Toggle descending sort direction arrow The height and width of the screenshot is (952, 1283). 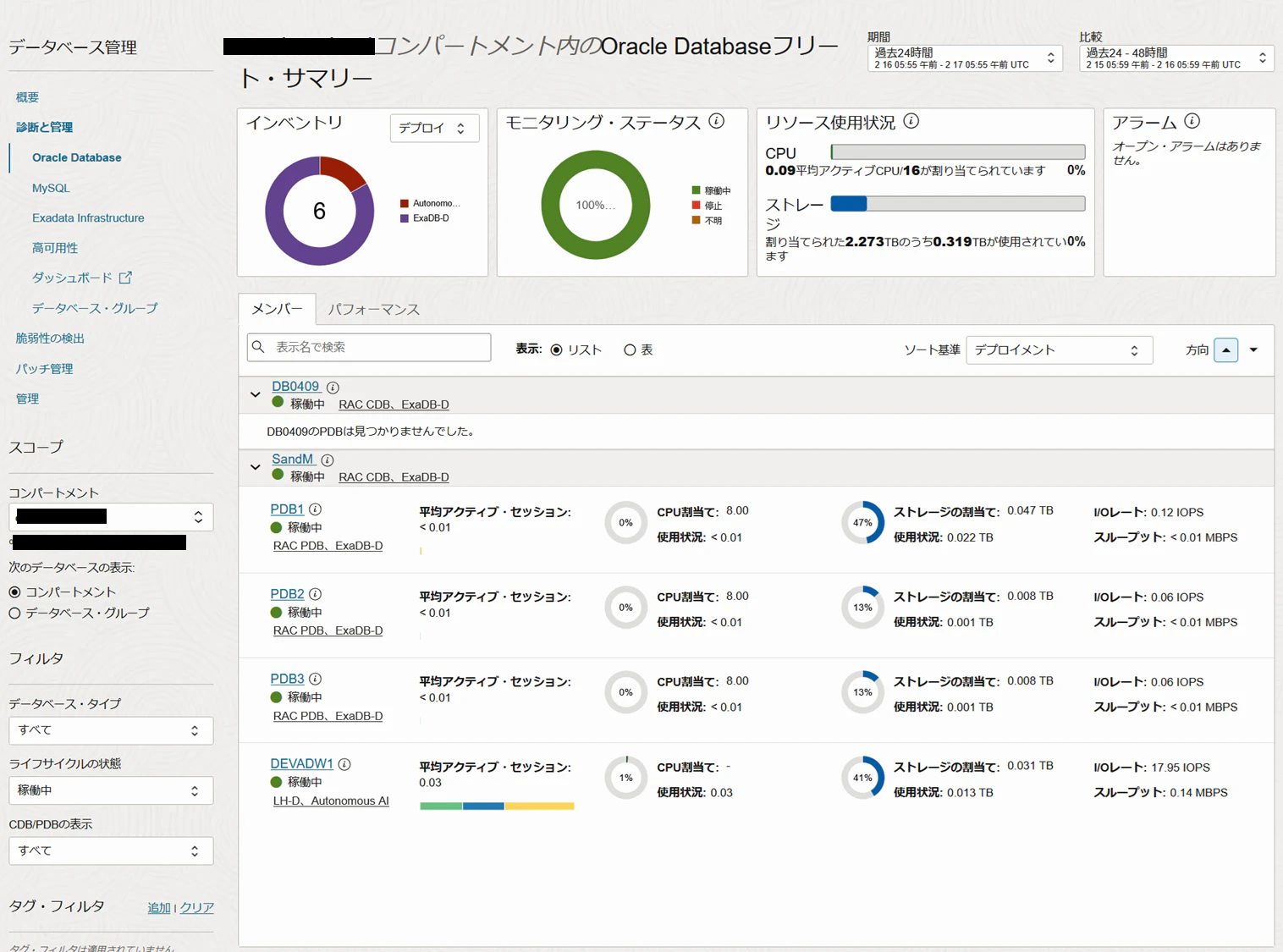(1254, 350)
